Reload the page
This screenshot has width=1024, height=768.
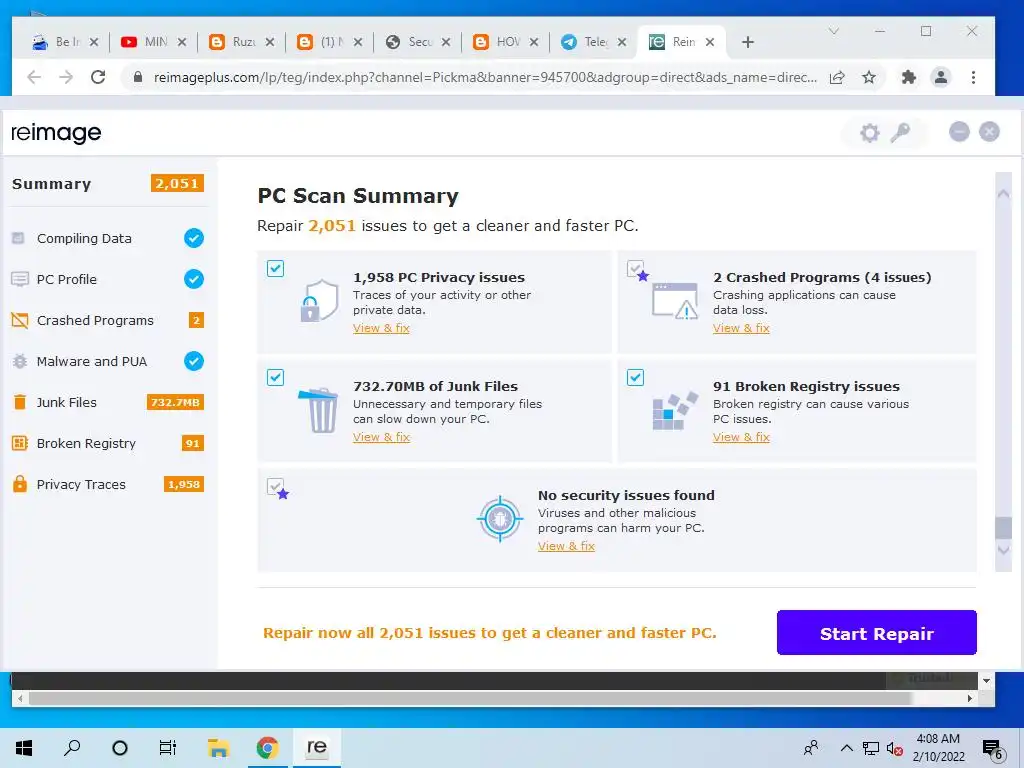click(98, 78)
